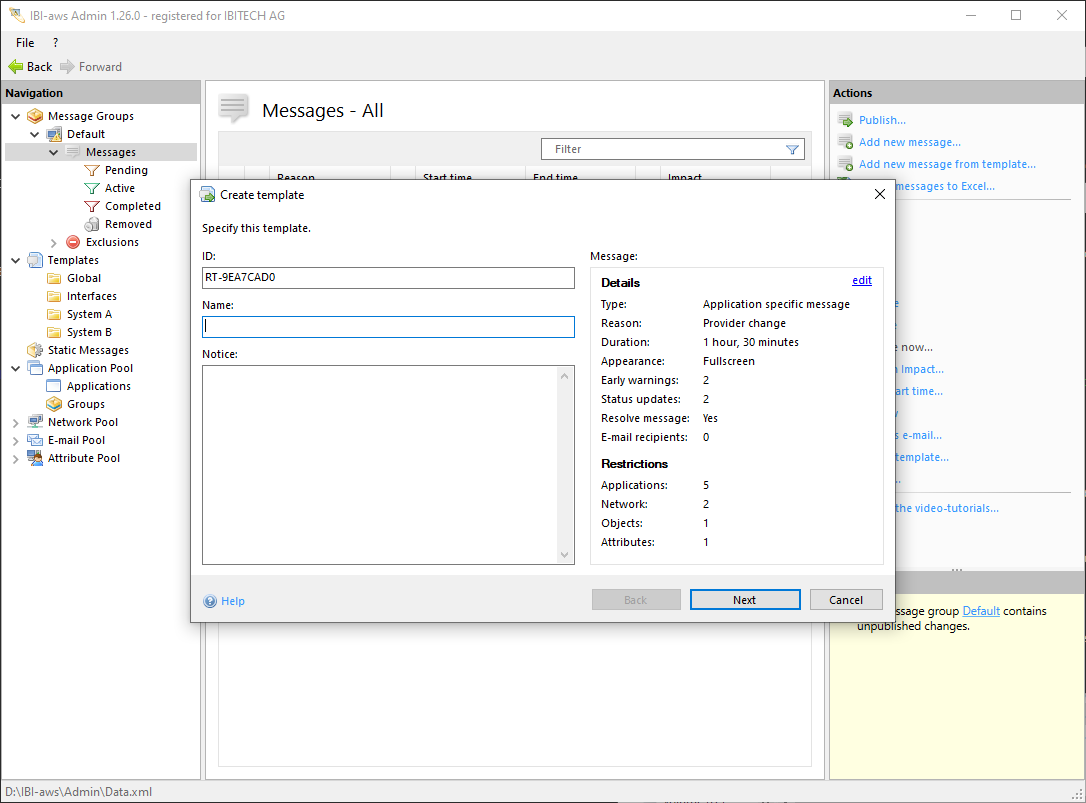
Task: Select the Pending filter icon
Action: 92,170
